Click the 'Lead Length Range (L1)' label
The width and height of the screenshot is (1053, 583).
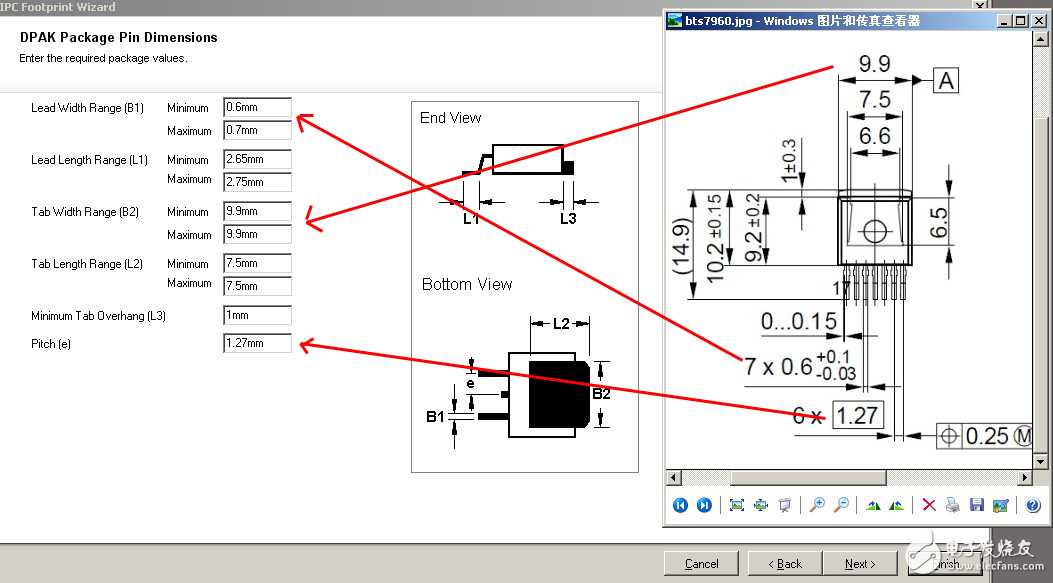[x=89, y=160]
